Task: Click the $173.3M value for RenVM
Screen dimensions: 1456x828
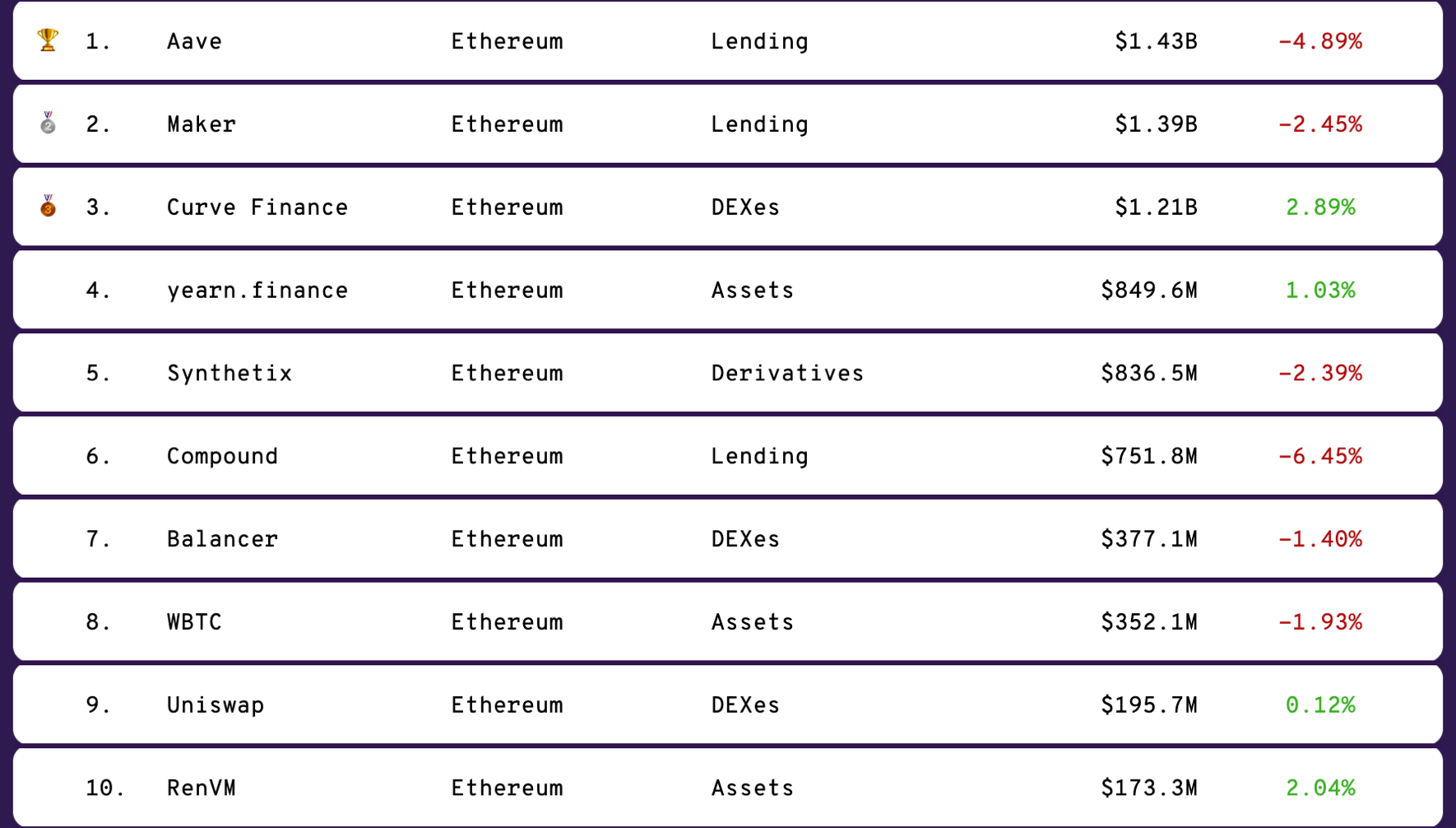Action: tap(1149, 788)
